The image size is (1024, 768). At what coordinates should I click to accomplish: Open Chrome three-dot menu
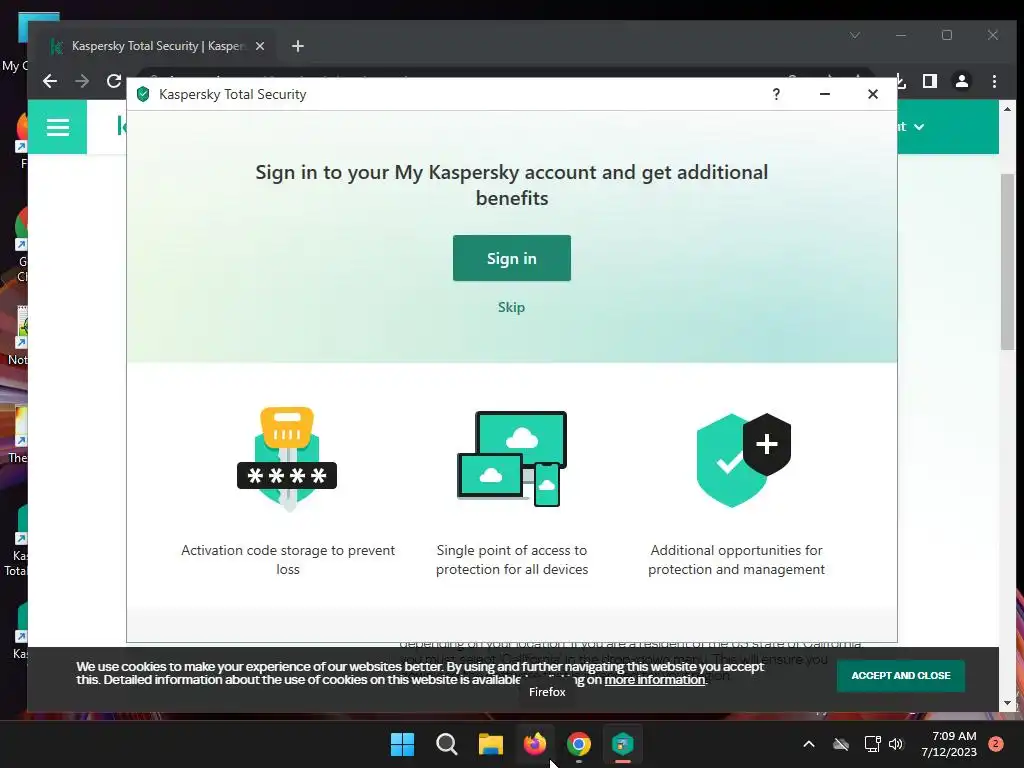994,81
